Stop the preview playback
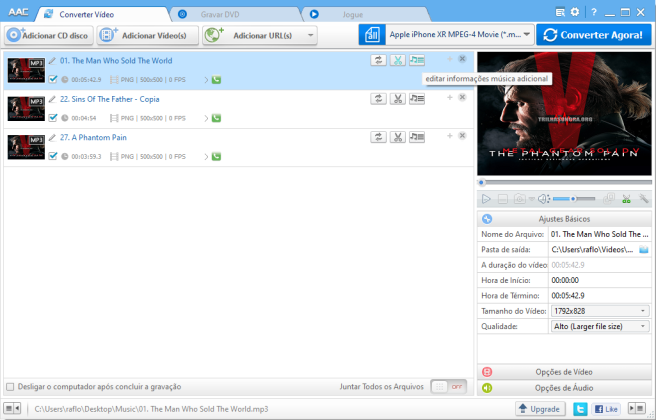The width and height of the screenshot is (656, 420). [x=503, y=199]
